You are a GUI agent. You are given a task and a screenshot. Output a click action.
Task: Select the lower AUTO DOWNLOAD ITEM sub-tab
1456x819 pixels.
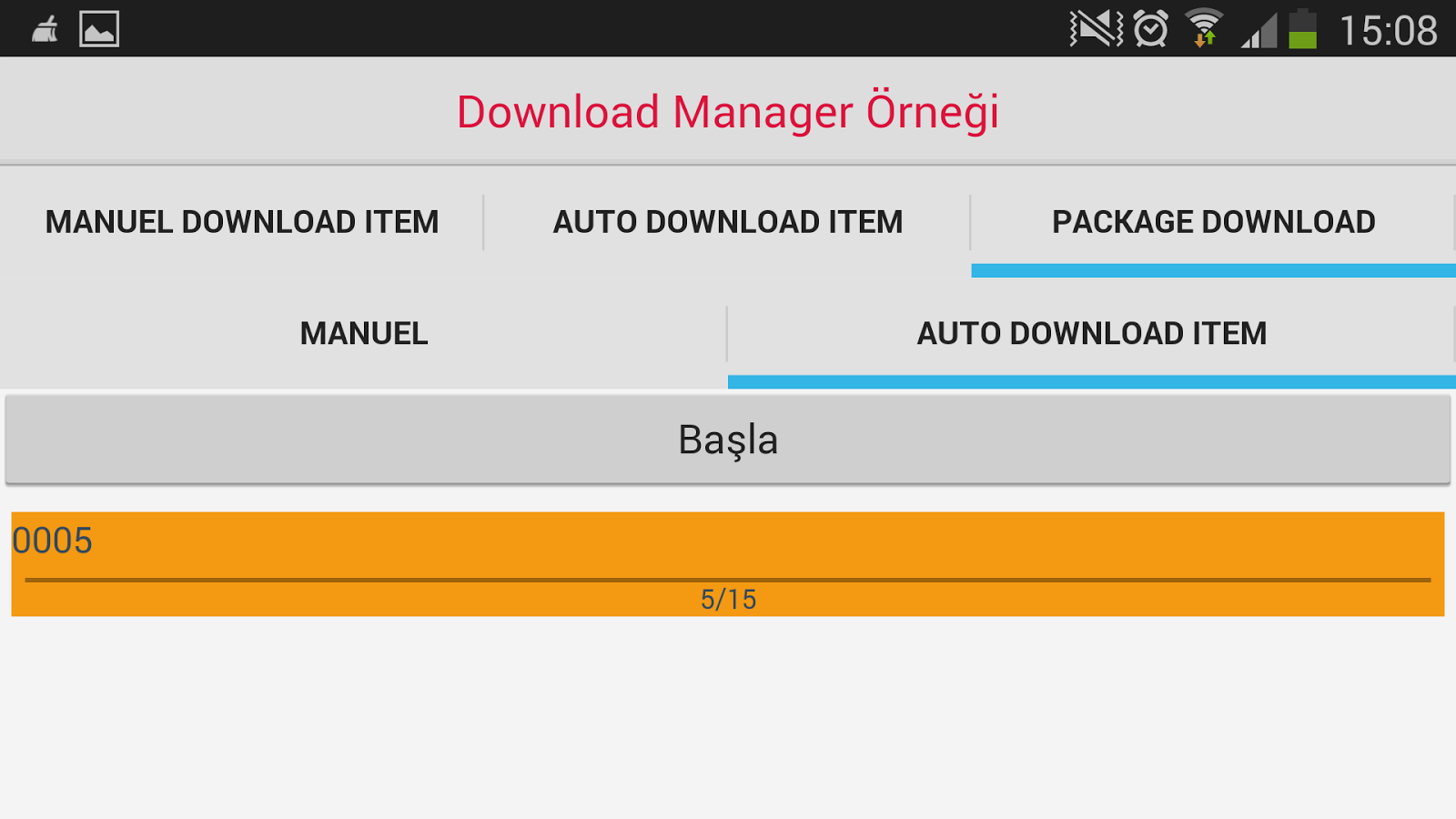pos(1092,334)
